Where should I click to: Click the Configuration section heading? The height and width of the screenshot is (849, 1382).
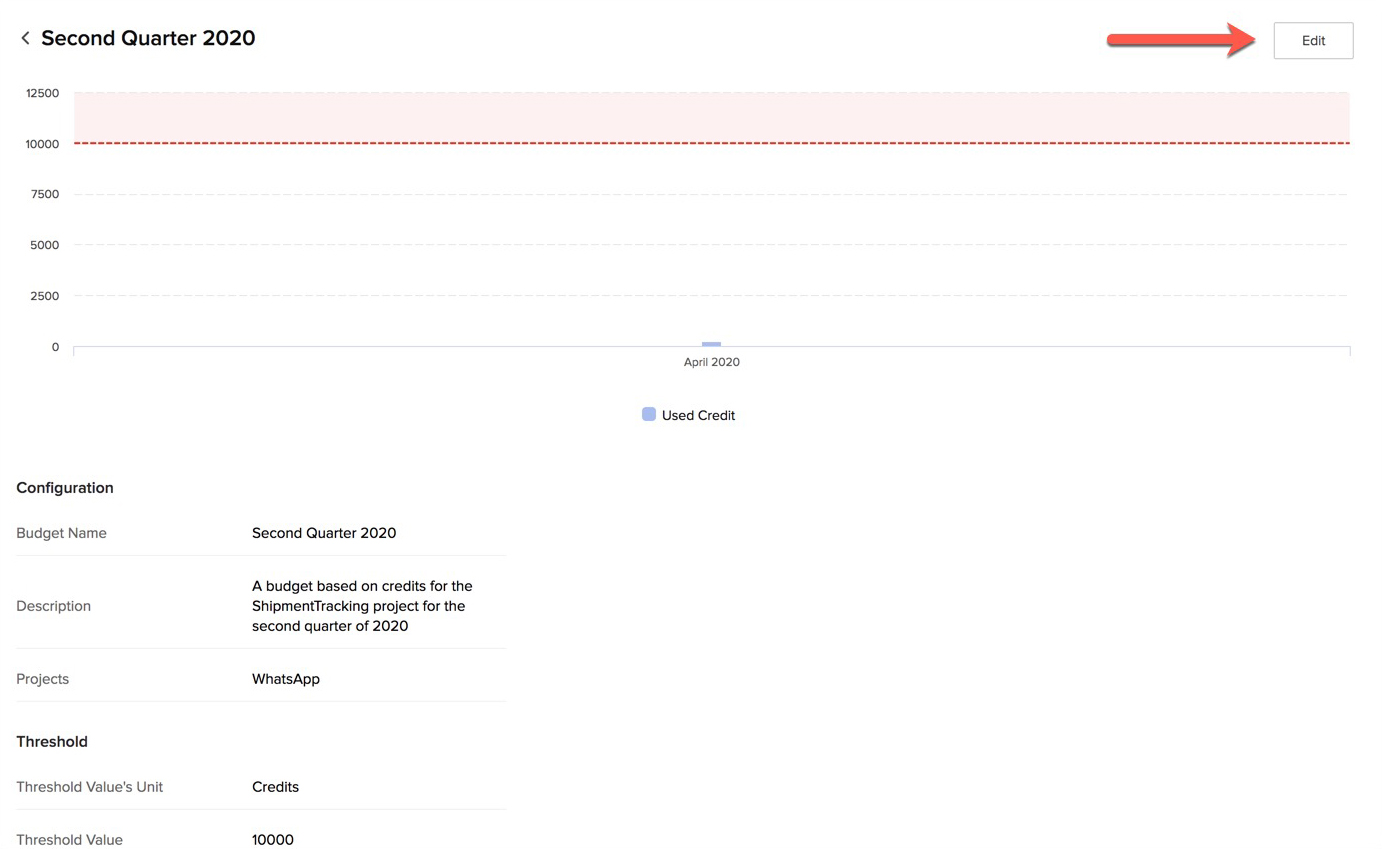(64, 487)
